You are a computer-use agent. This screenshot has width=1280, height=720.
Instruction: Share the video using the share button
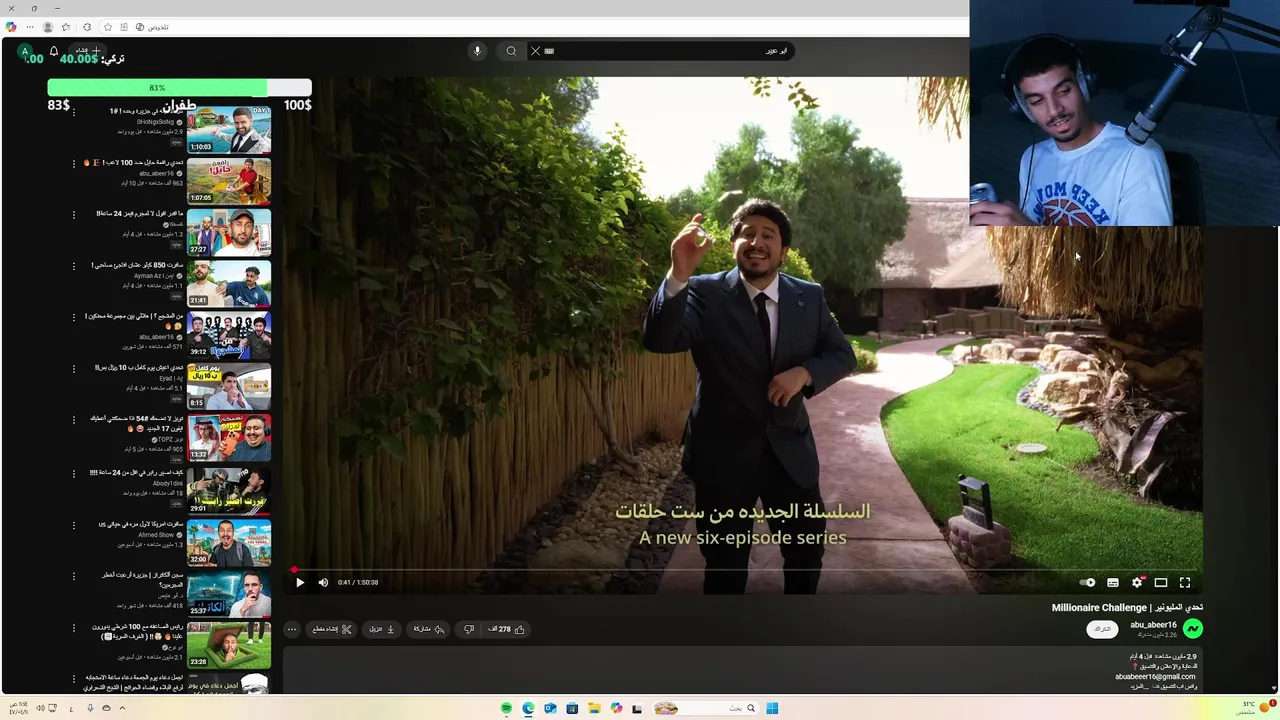click(429, 629)
